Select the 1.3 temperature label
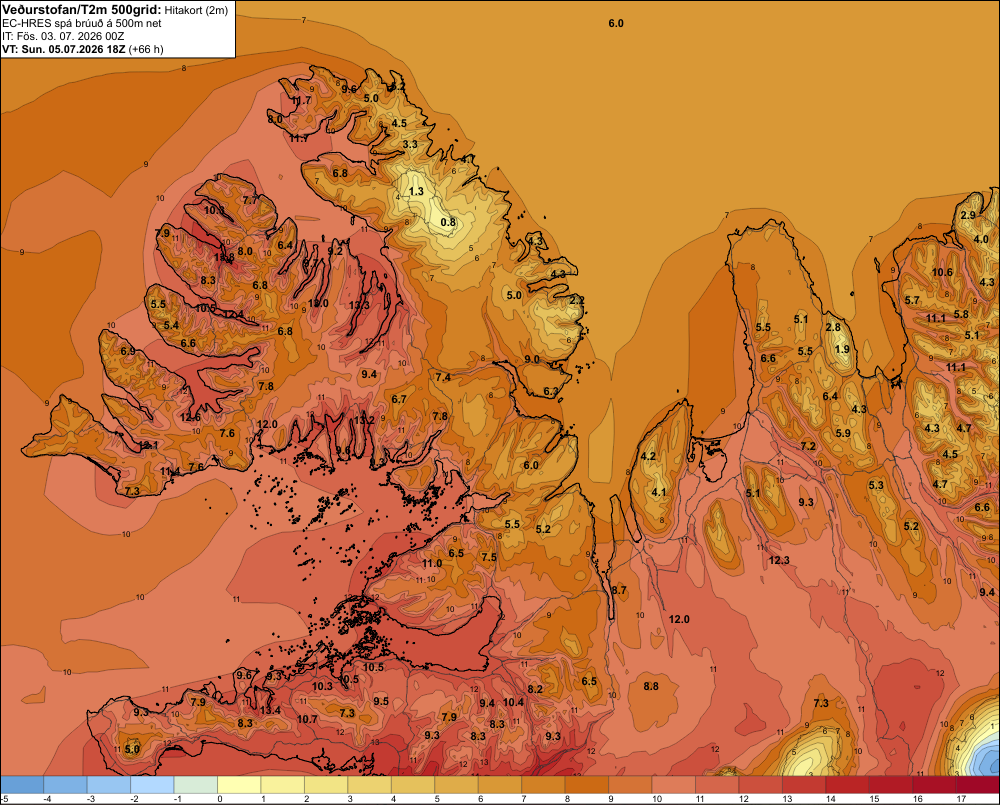 (x=416, y=191)
